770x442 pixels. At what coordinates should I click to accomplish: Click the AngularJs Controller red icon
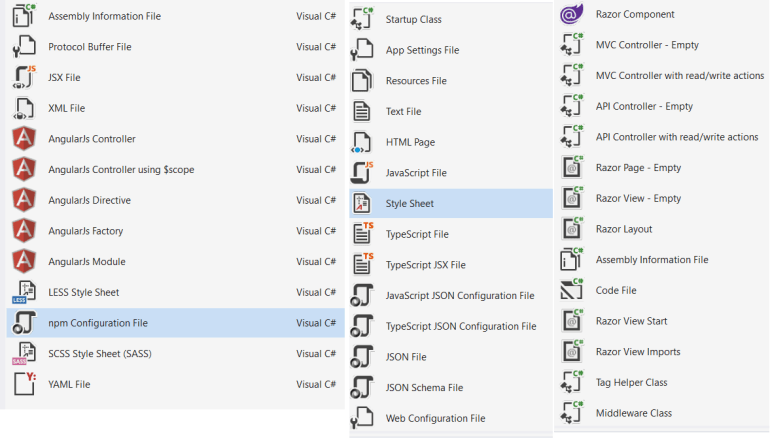click(24, 138)
